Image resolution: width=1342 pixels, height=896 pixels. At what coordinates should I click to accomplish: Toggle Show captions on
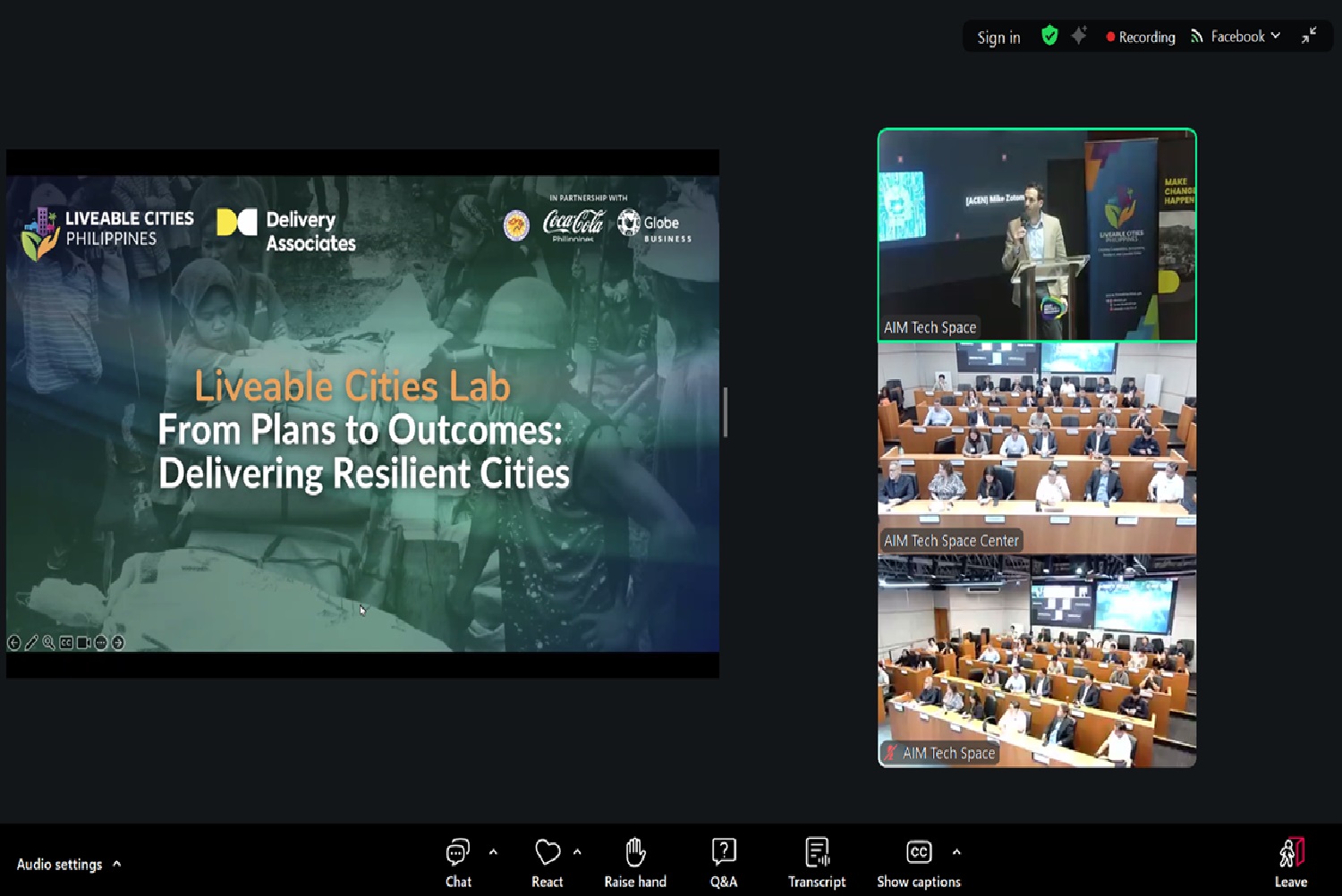click(x=918, y=862)
